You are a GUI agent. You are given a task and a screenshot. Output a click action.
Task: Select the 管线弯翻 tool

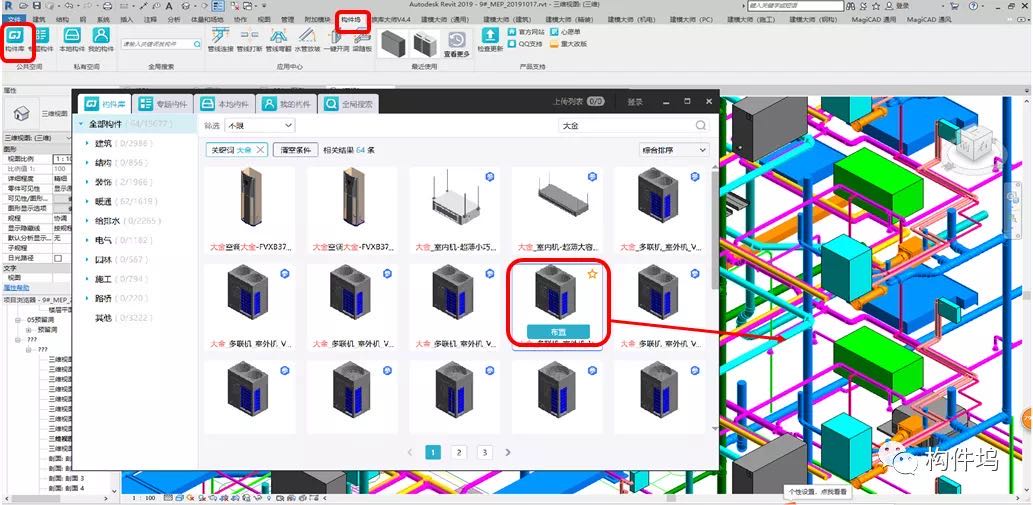pyautogui.click(x=279, y=40)
